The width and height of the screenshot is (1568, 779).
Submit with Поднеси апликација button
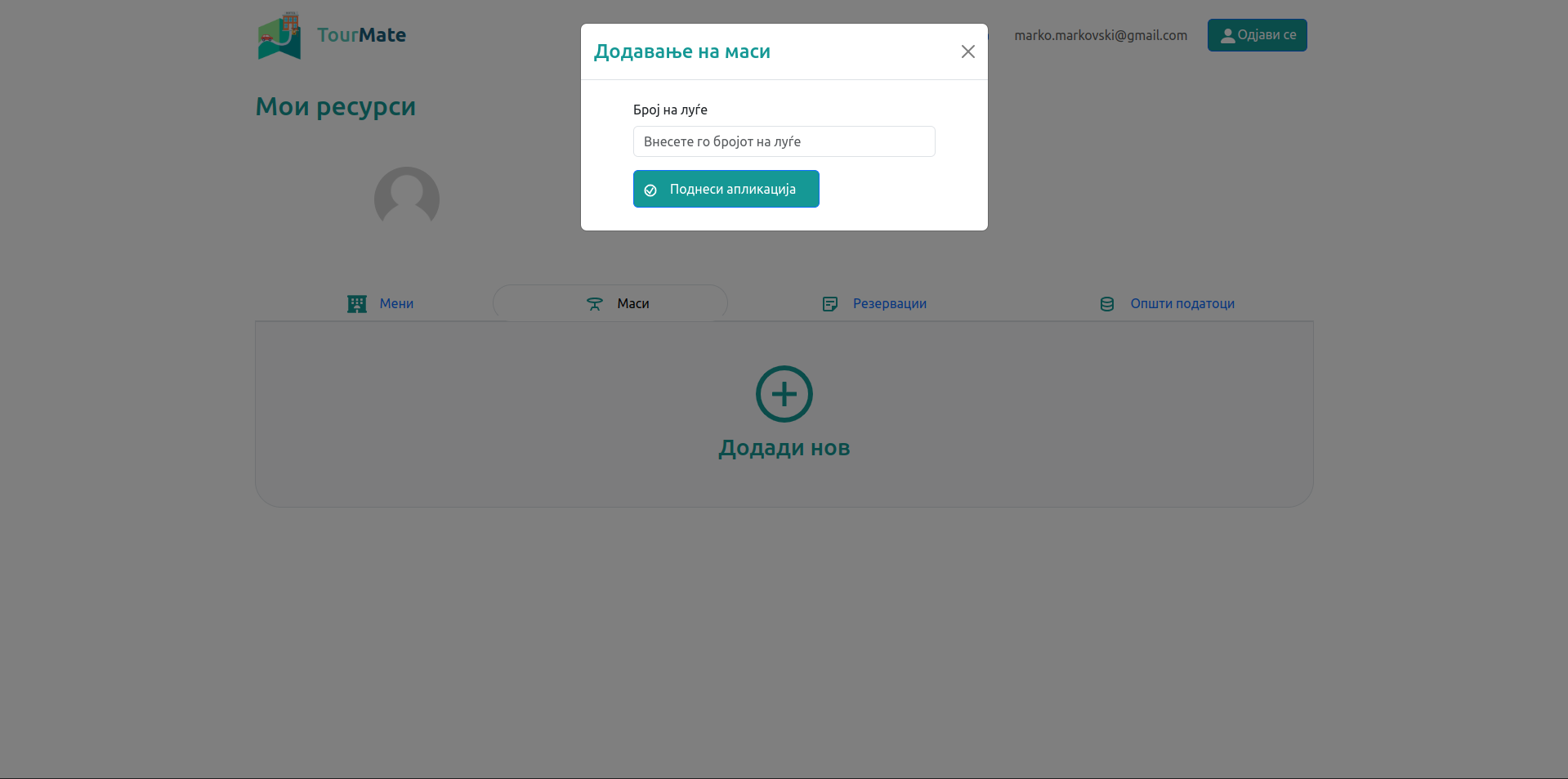(x=726, y=189)
